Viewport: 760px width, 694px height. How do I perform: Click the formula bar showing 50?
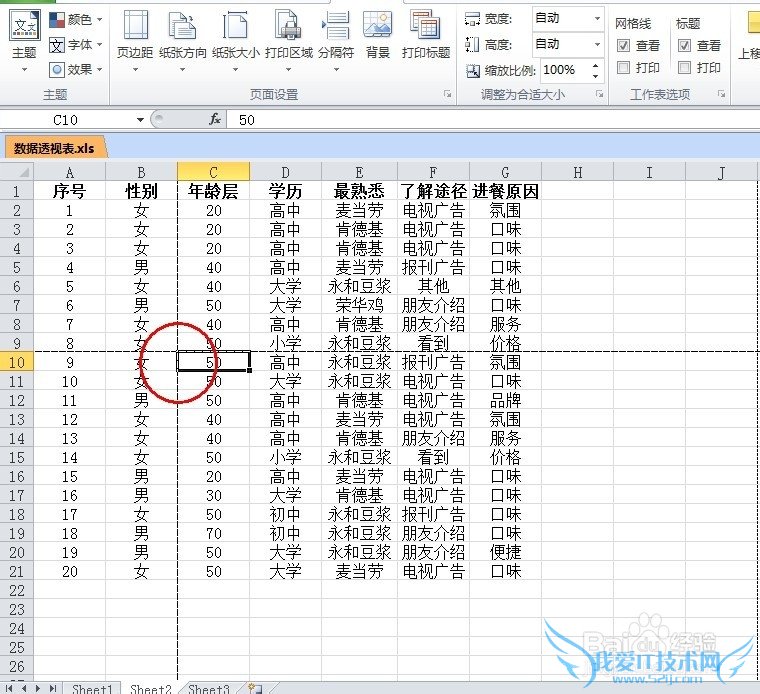pyautogui.click(x=492, y=120)
